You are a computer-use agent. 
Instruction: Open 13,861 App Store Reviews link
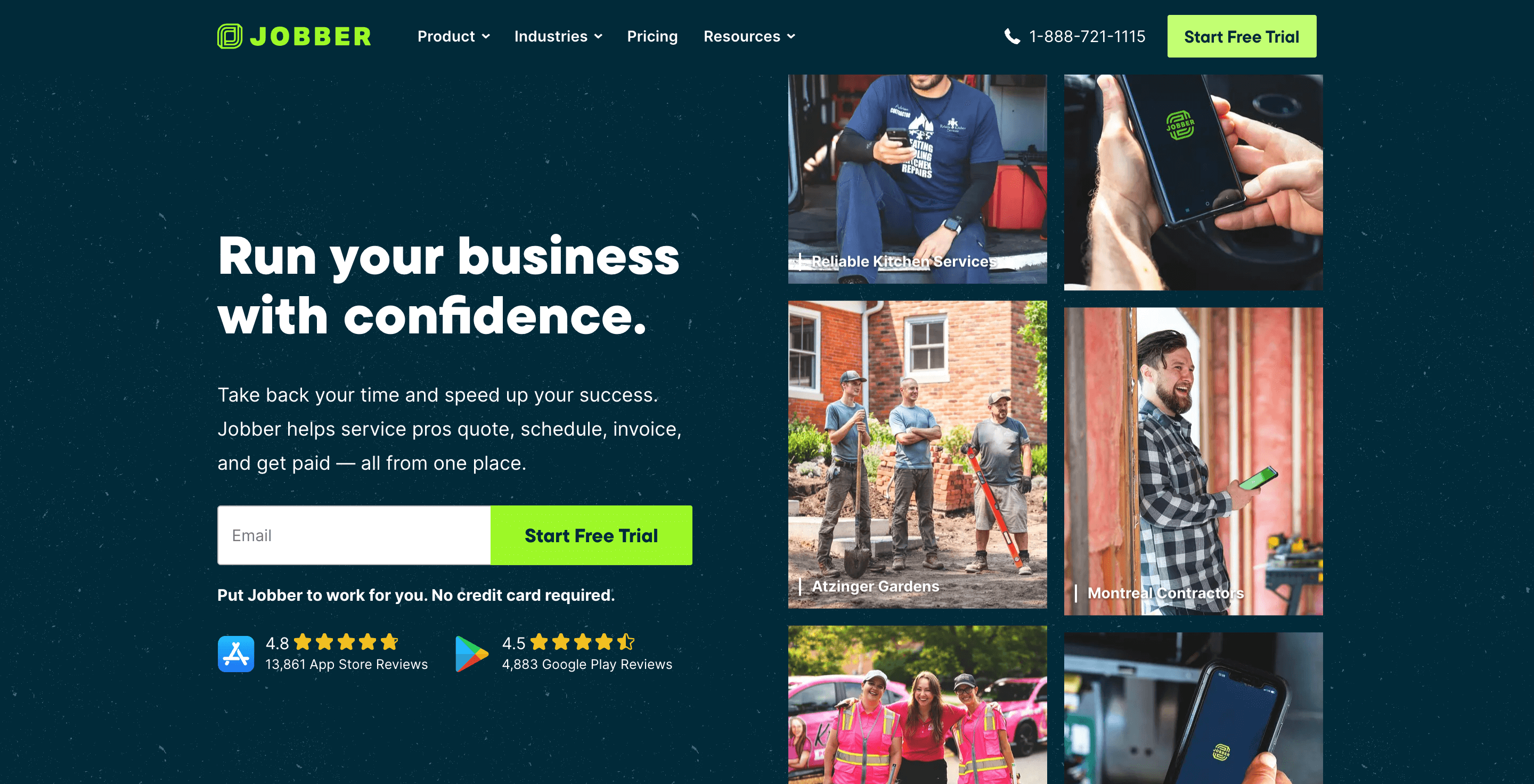point(346,664)
